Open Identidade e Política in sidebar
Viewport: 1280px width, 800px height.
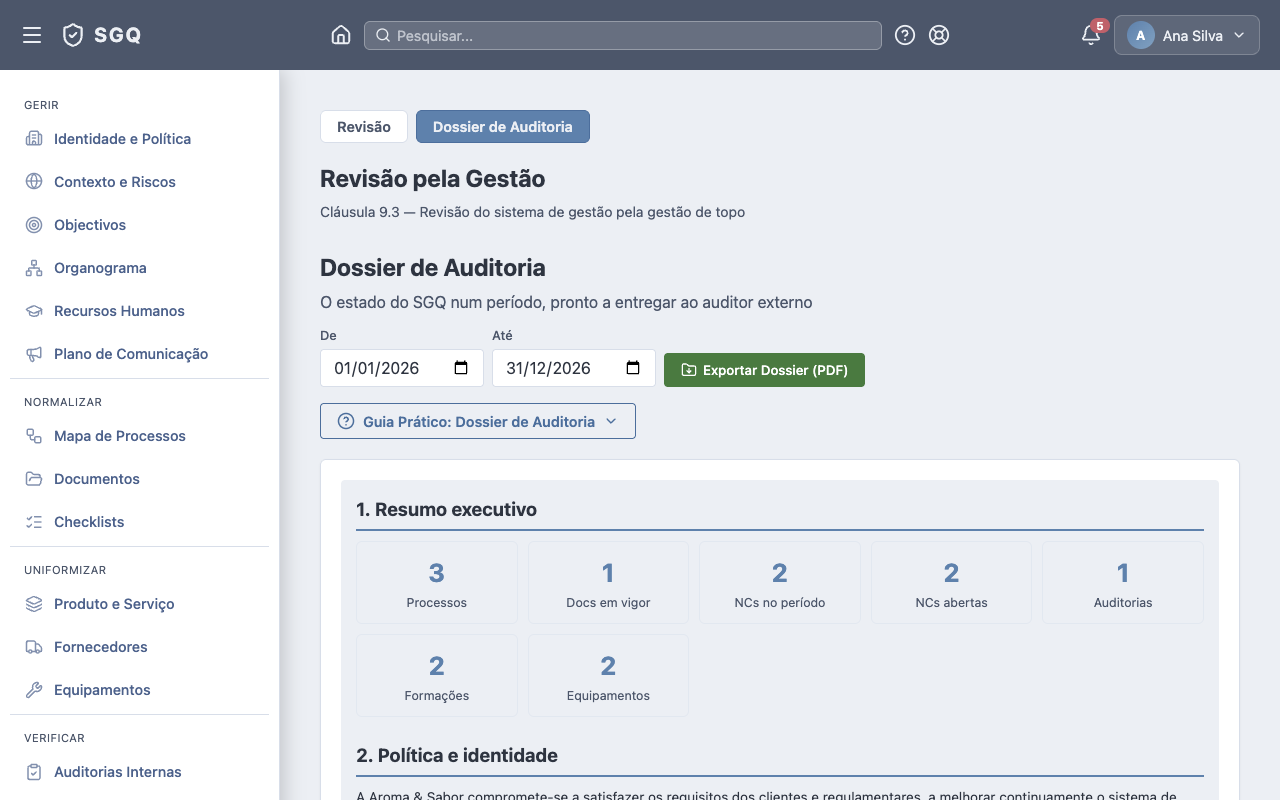[x=140, y=139]
